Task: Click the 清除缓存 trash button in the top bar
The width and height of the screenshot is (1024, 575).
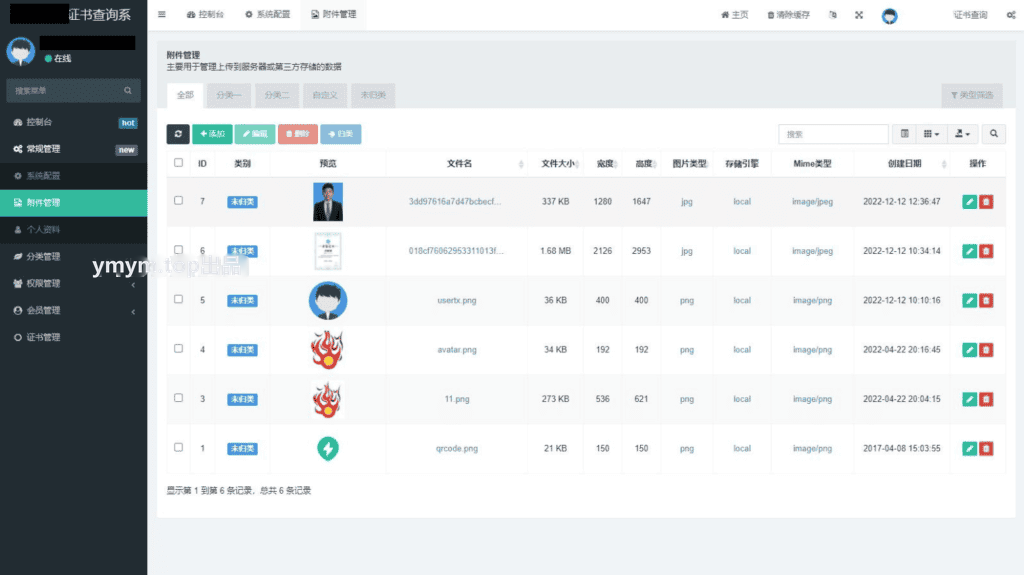Action: coord(788,15)
